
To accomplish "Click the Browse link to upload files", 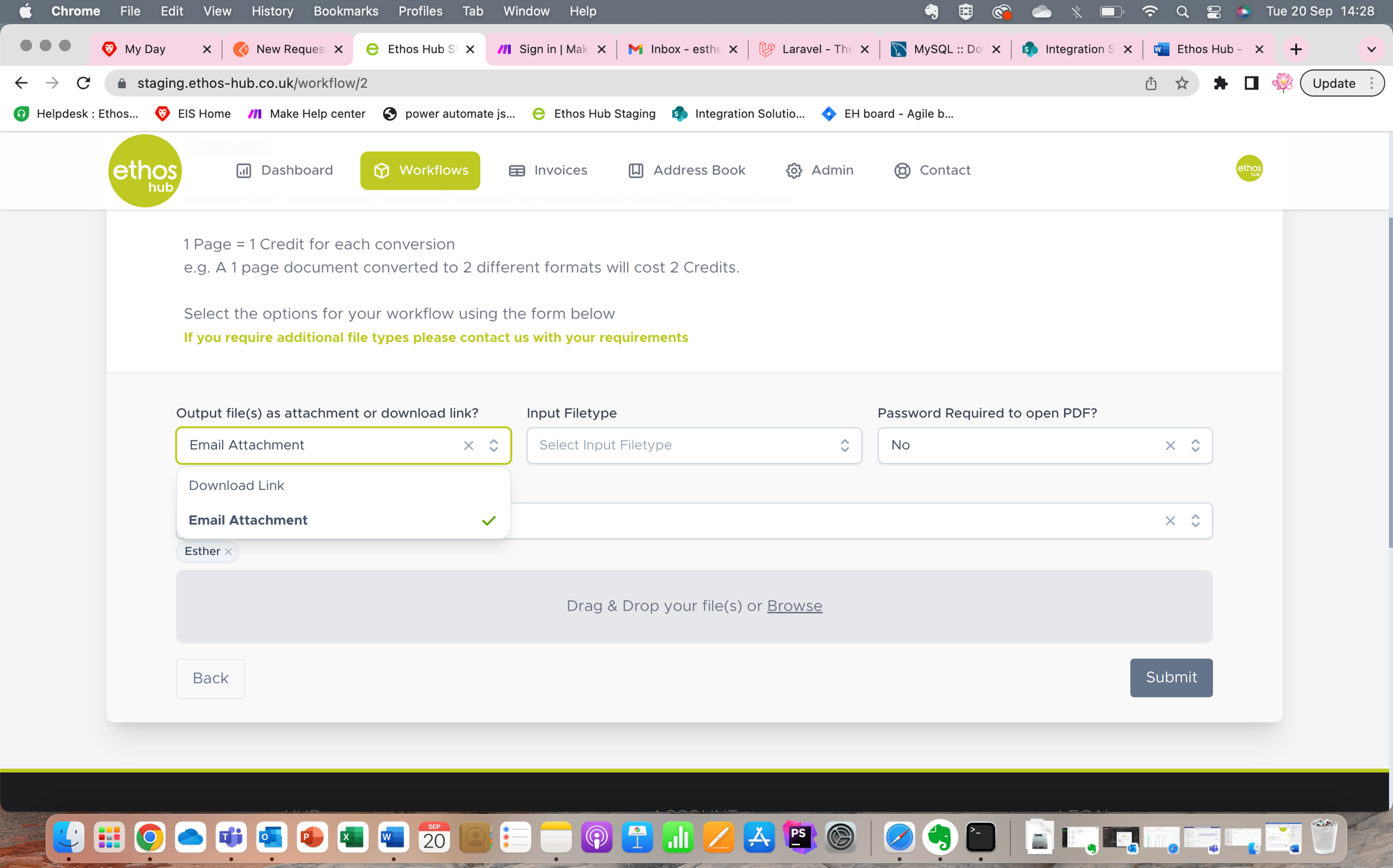I will pos(794,605).
